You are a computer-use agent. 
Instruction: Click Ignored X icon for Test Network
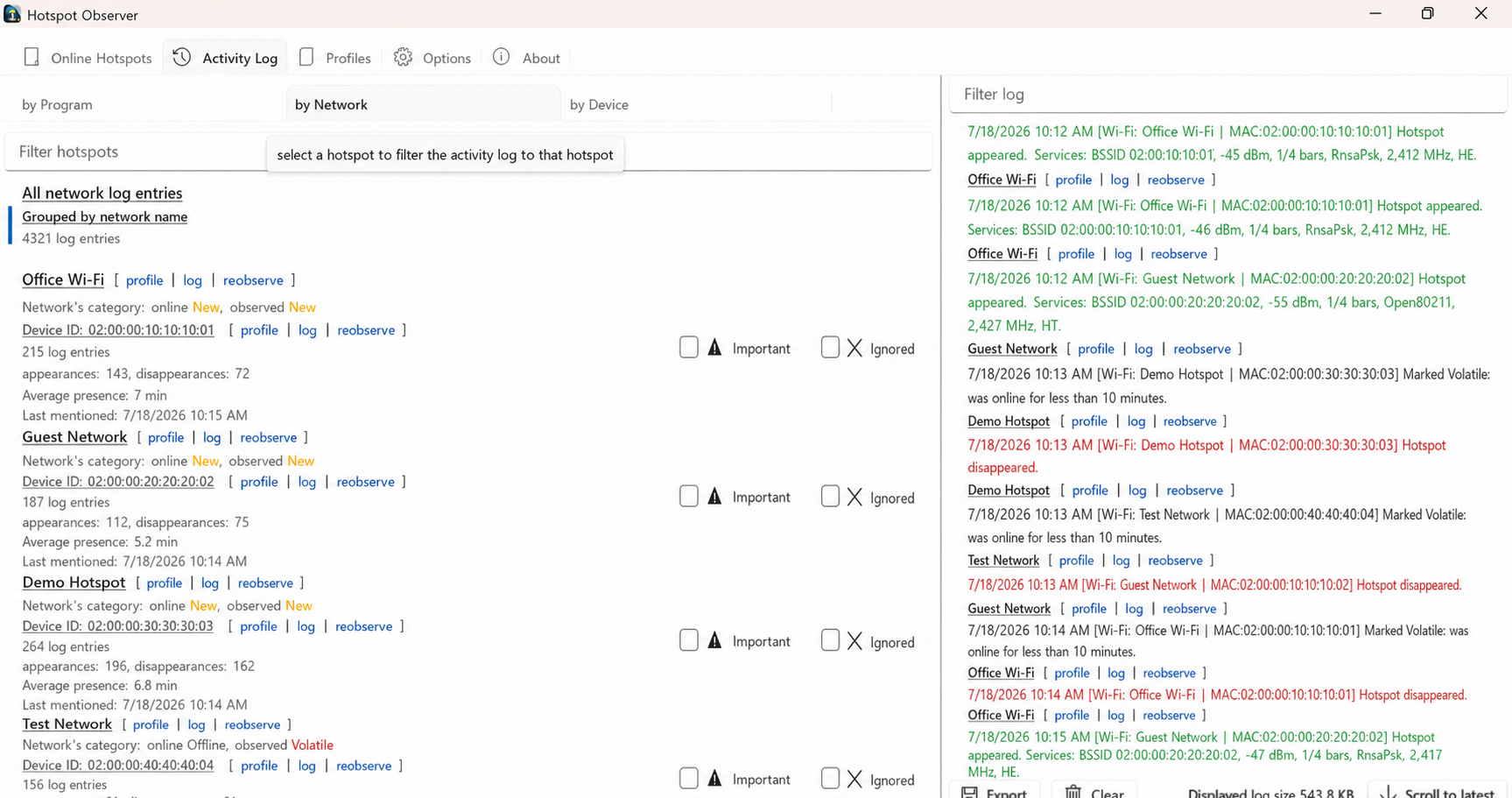coord(854,779)
